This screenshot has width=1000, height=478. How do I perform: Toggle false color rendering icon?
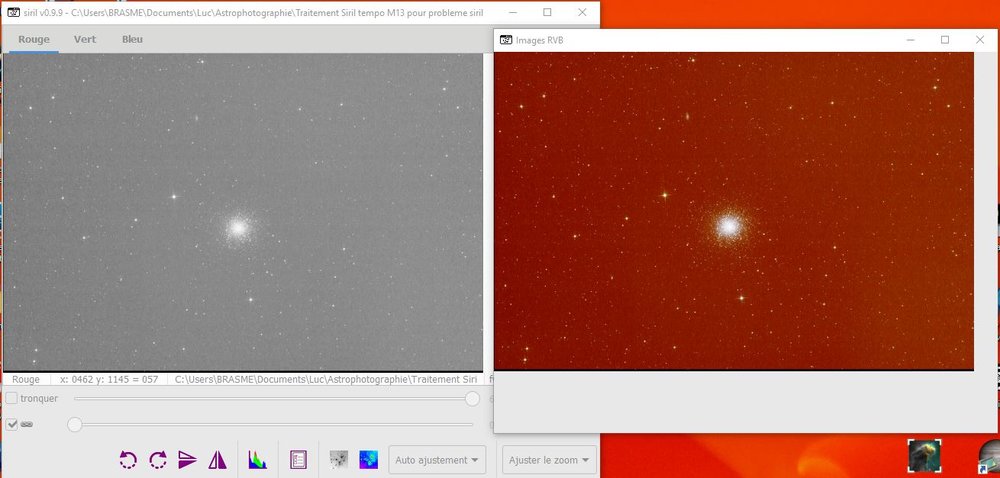coord(368,460)
